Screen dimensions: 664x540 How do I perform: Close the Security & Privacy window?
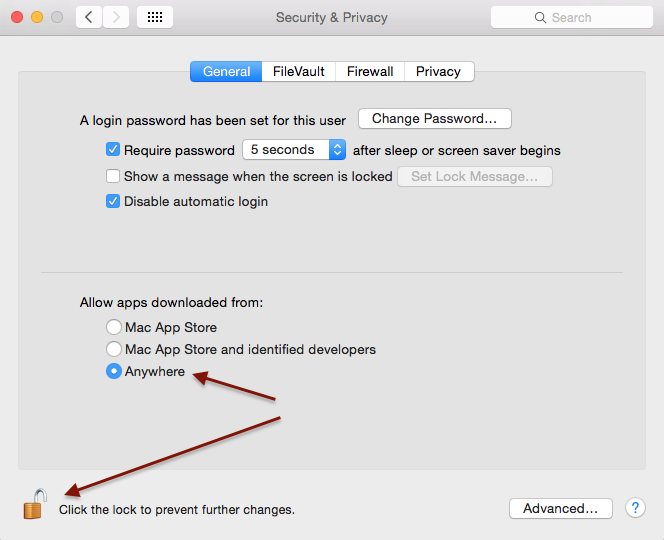(x=17, y=17)
